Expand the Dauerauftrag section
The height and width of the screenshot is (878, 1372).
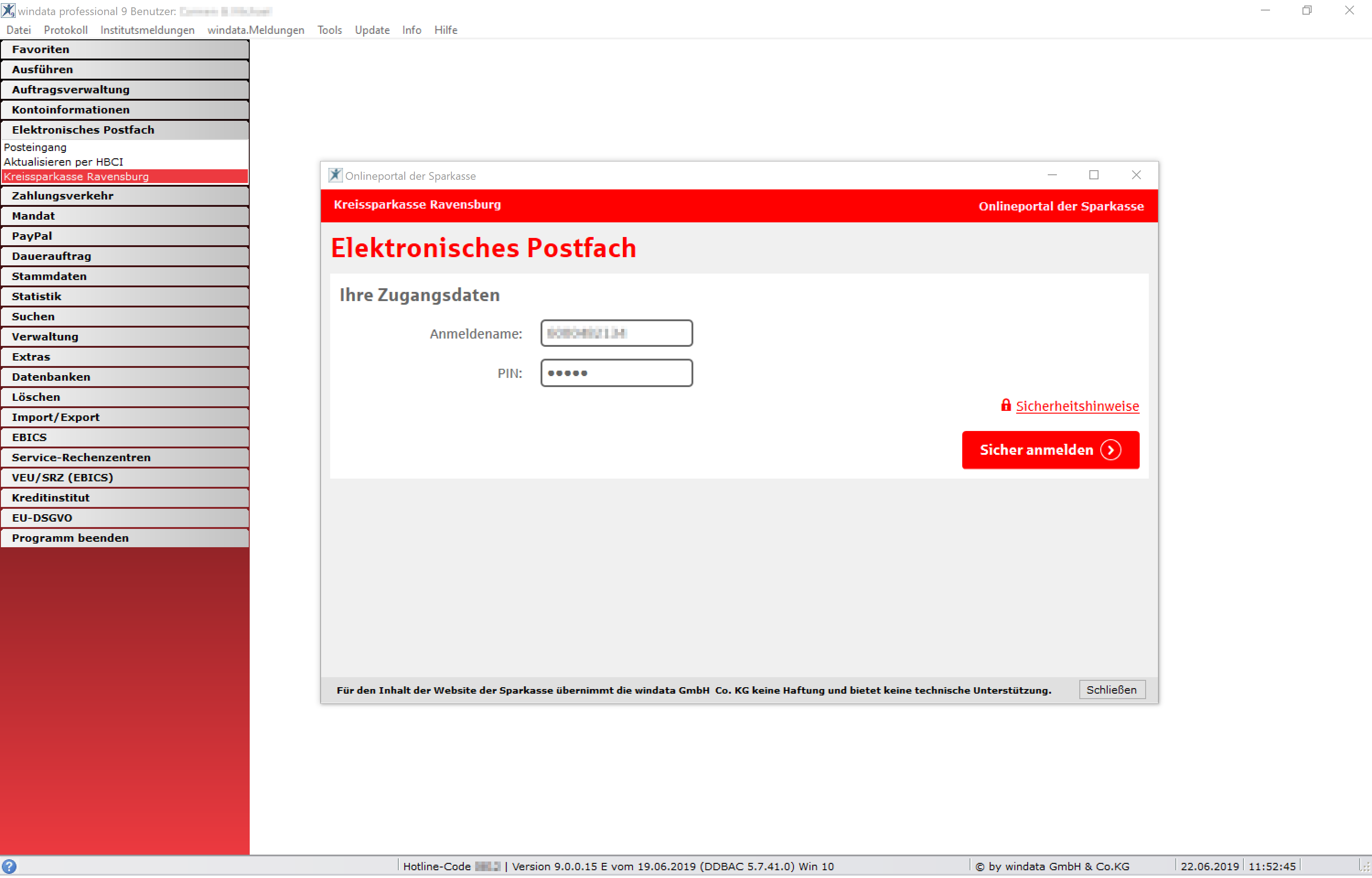[125, 256]
